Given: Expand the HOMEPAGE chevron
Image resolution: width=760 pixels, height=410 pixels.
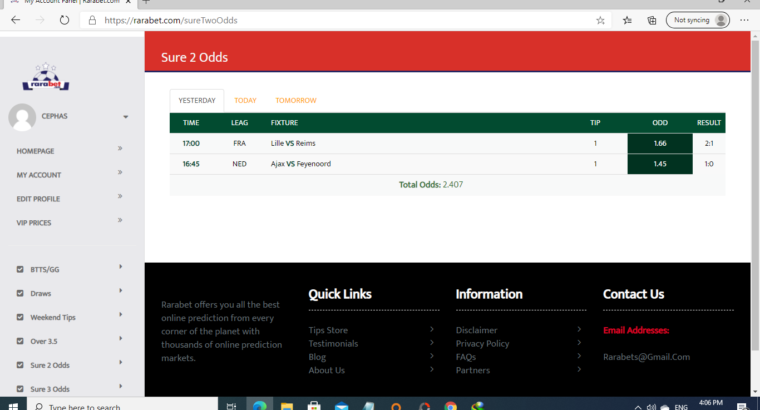Looking at the screenshot, I should 120,148.
